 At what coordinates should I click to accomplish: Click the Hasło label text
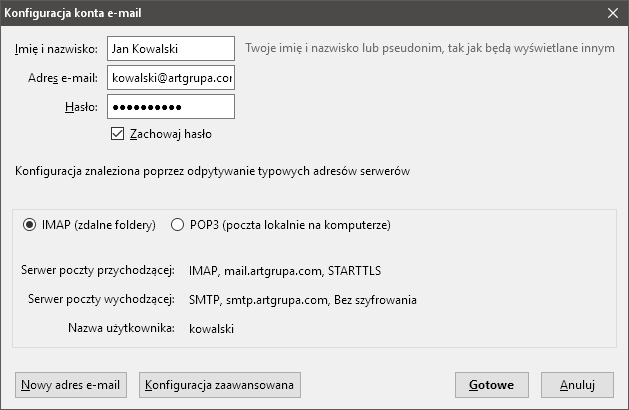[x=81, y=107]
